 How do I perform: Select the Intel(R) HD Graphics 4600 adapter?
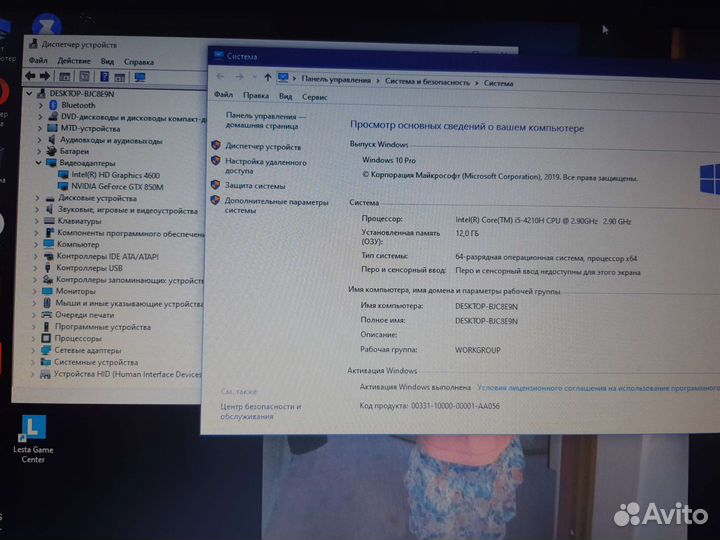[115, 175]
